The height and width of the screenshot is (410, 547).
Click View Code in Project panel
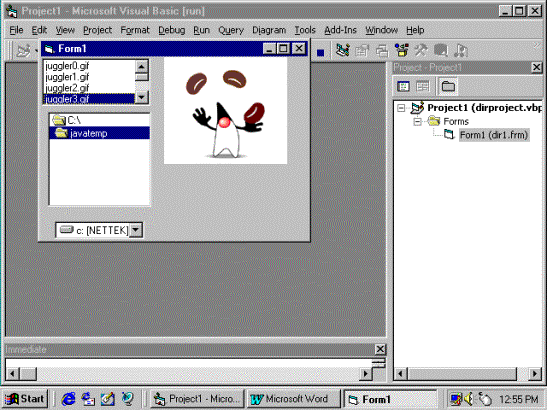[x=404, y=86]
